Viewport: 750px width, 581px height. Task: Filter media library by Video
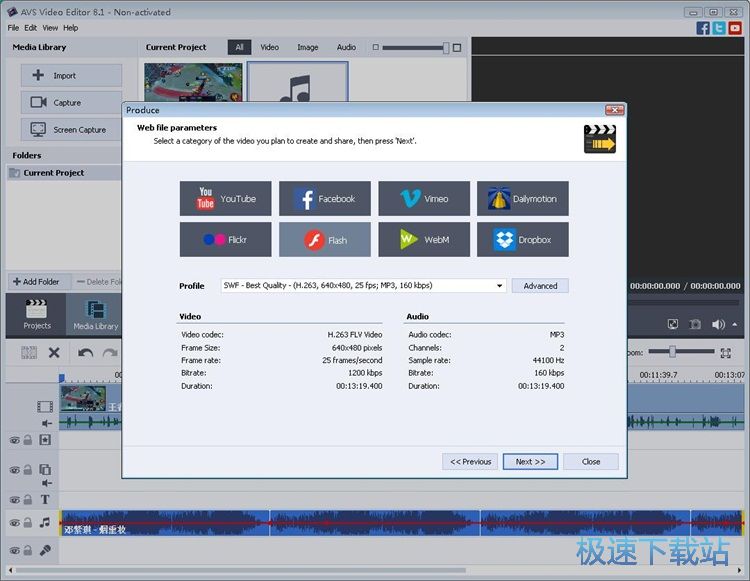tap(269, 47)
